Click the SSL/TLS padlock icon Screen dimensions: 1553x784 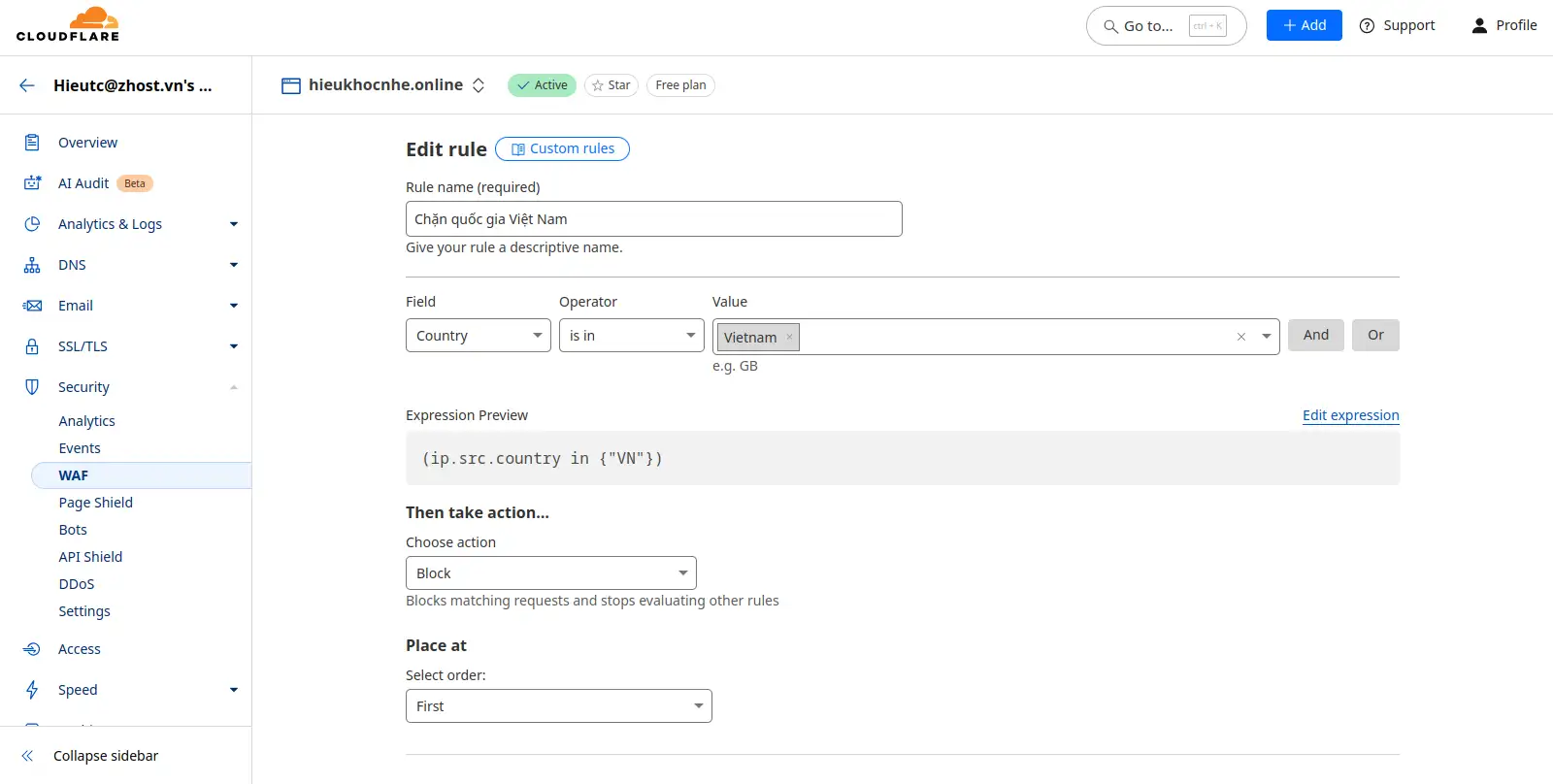32,346
